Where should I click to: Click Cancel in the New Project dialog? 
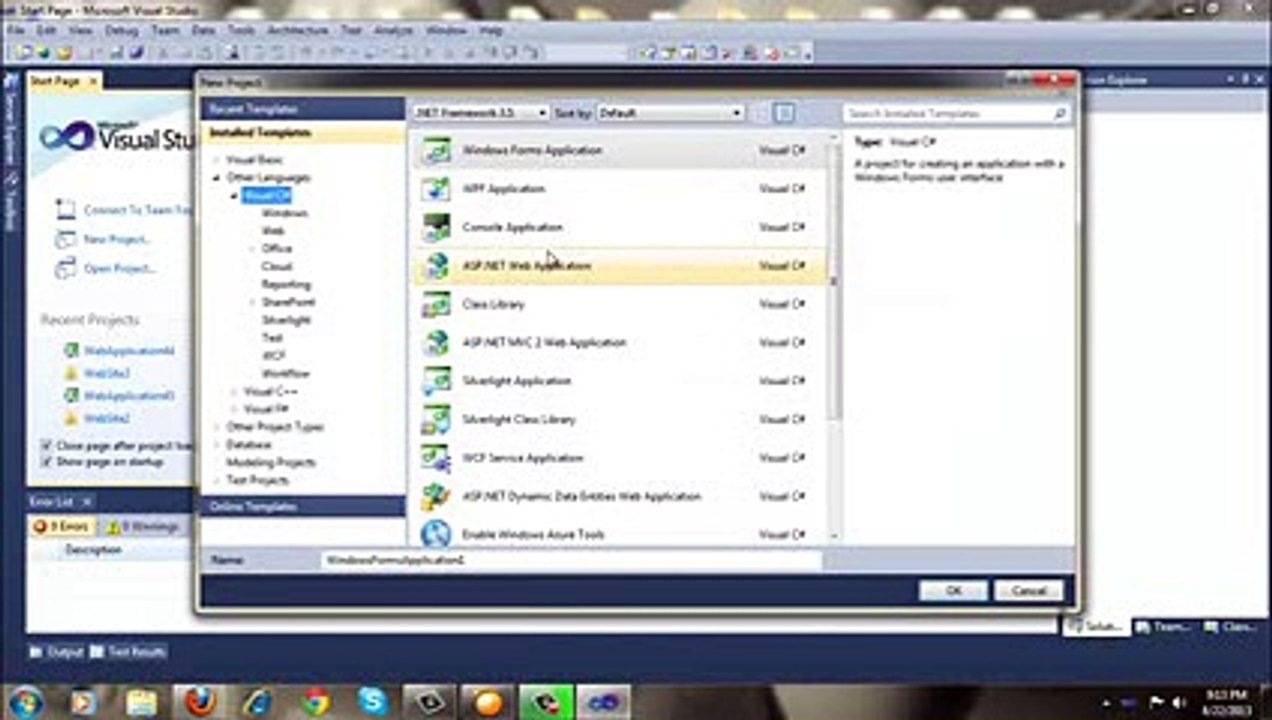tap(1028, 591)
